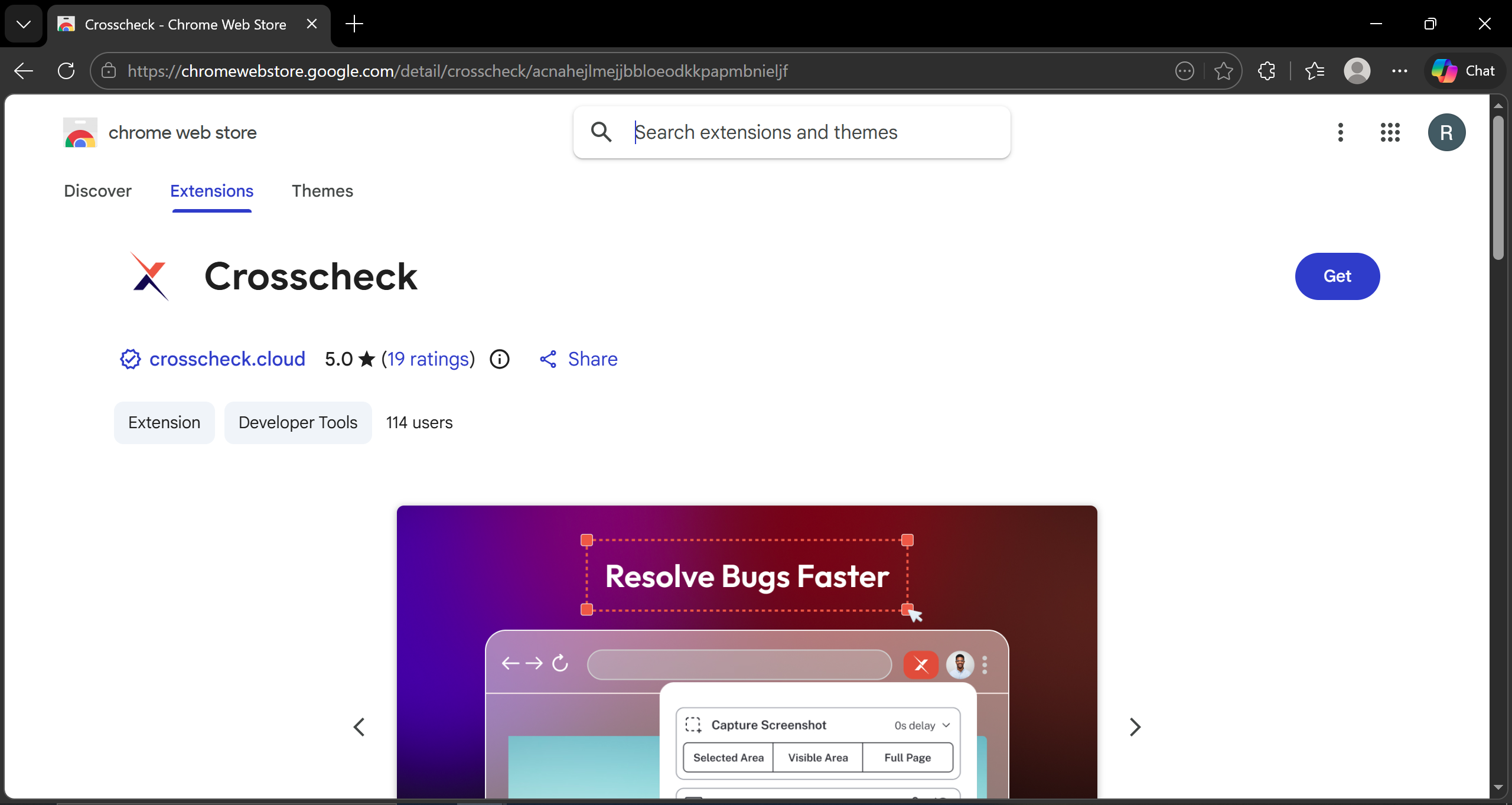The height and width of the screenshot is (805, 1512).
Task: Switch to the Themes tab
Action: coord(322,191)
